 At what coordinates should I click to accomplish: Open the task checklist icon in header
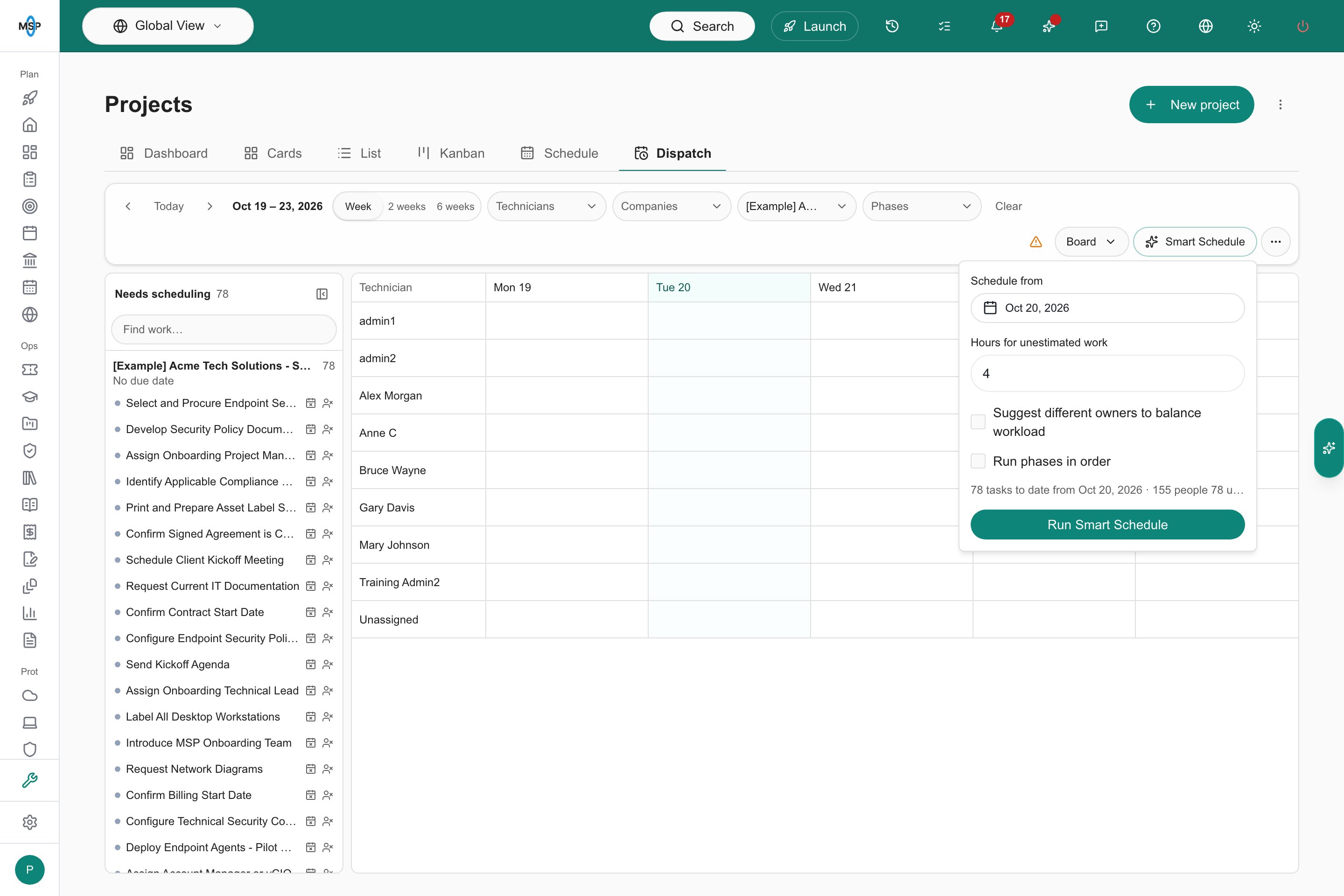point(945,26)
